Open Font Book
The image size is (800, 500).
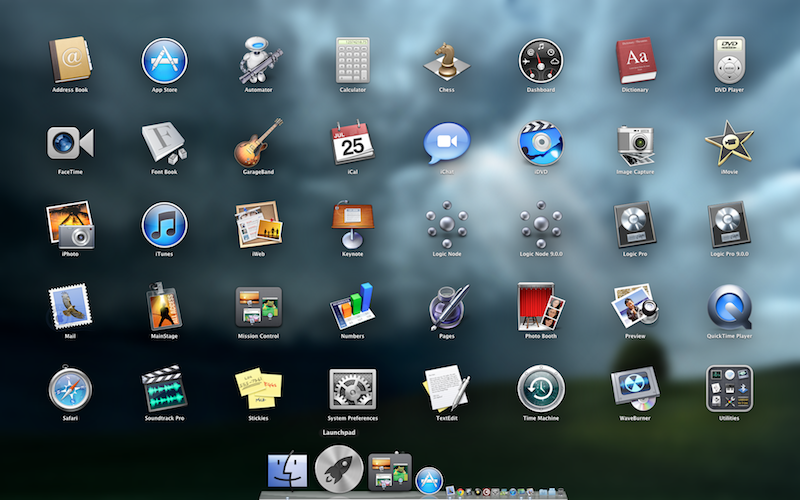pos(164,142)
